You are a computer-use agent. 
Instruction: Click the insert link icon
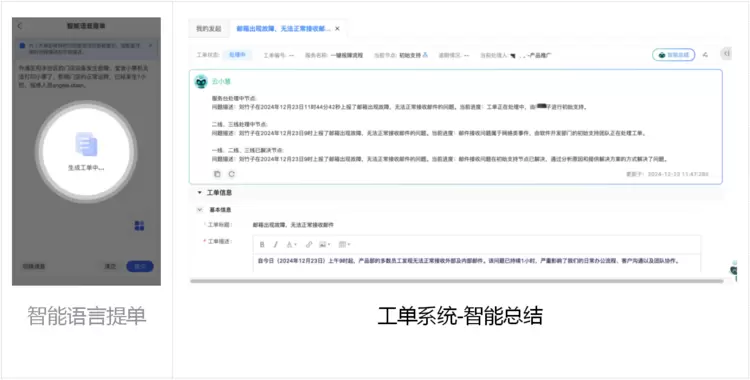click(x=309, y=245)
